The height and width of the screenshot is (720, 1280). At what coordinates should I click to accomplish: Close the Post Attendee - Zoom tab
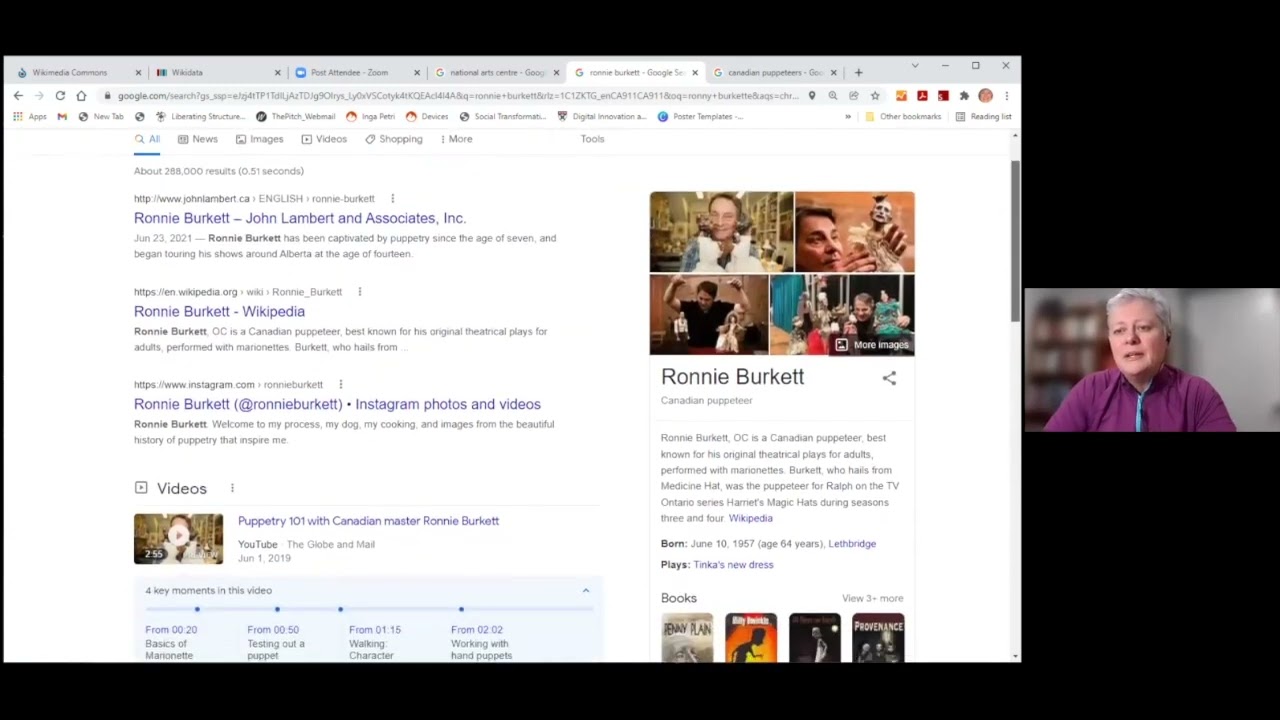coord(417,73)
